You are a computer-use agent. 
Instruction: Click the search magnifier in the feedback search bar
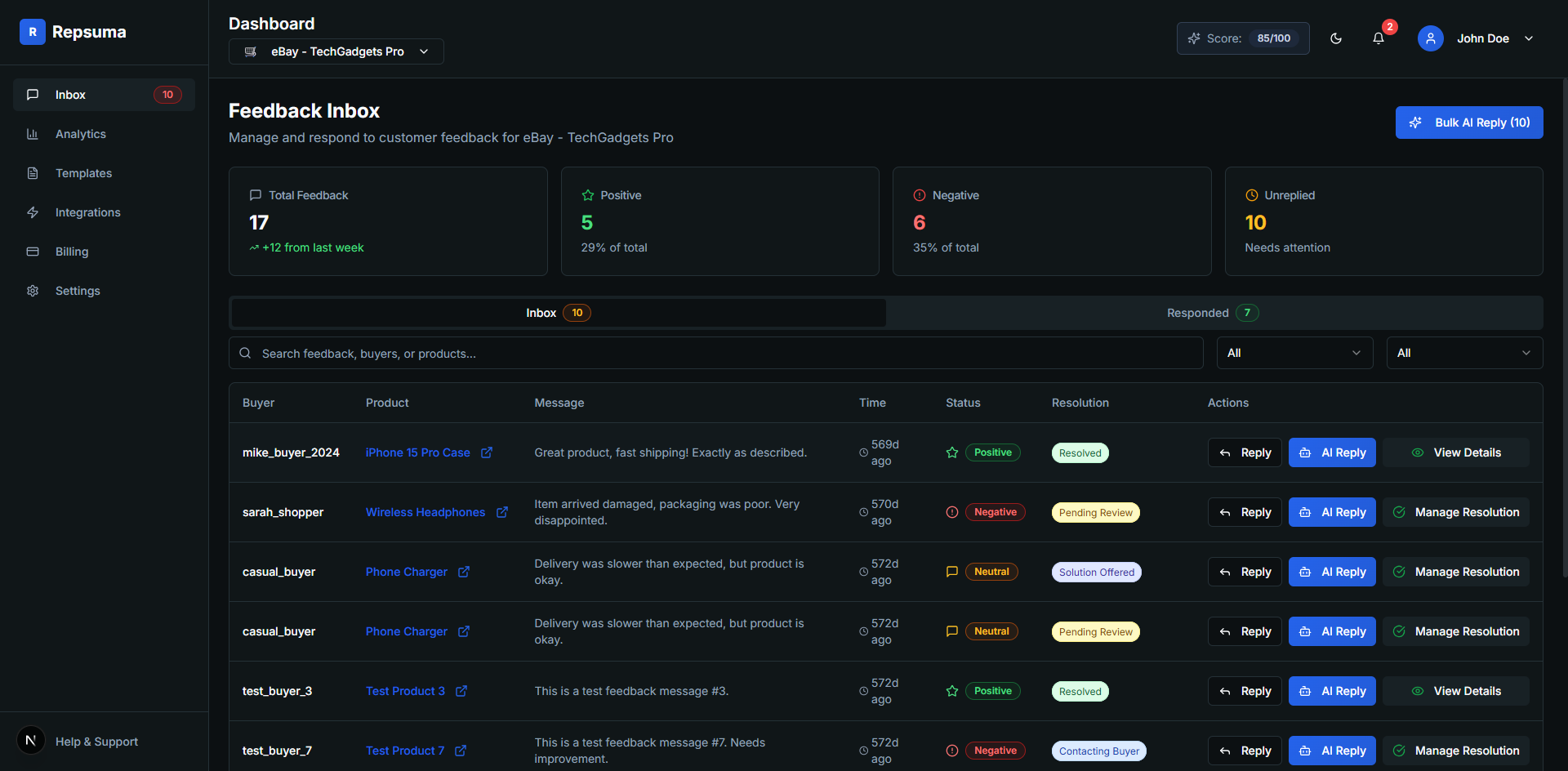coord(246,353)
